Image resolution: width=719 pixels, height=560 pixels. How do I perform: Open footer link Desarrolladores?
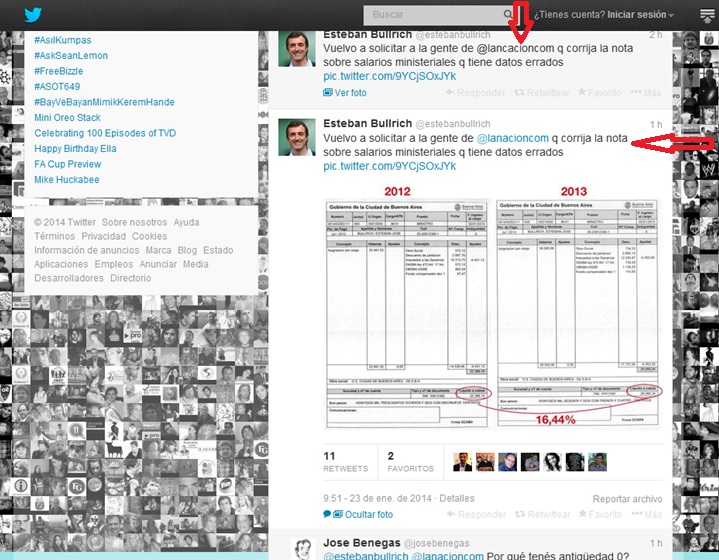(x=69, y=278)
